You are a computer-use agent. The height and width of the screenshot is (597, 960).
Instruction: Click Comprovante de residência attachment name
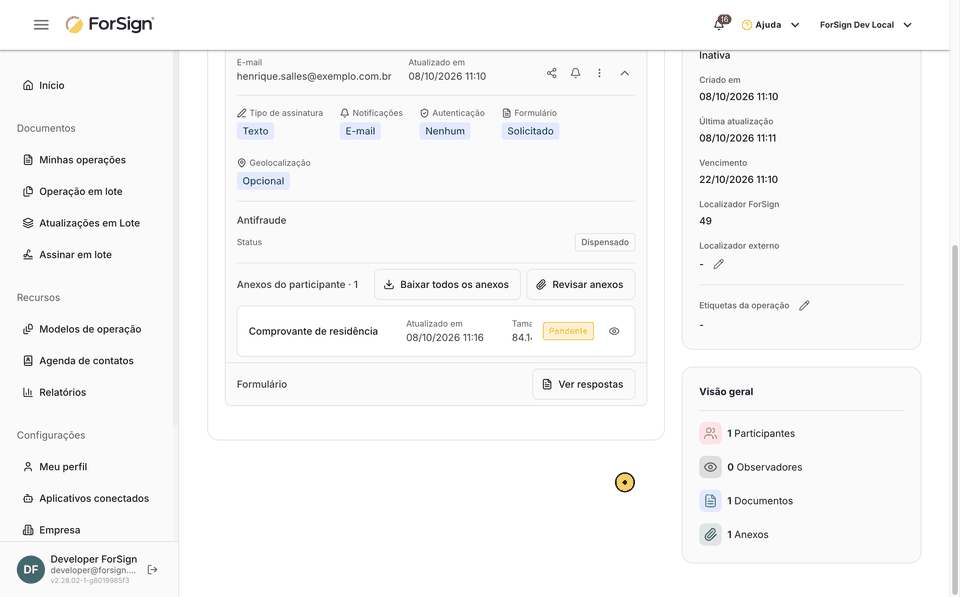[x=313, y=331]
